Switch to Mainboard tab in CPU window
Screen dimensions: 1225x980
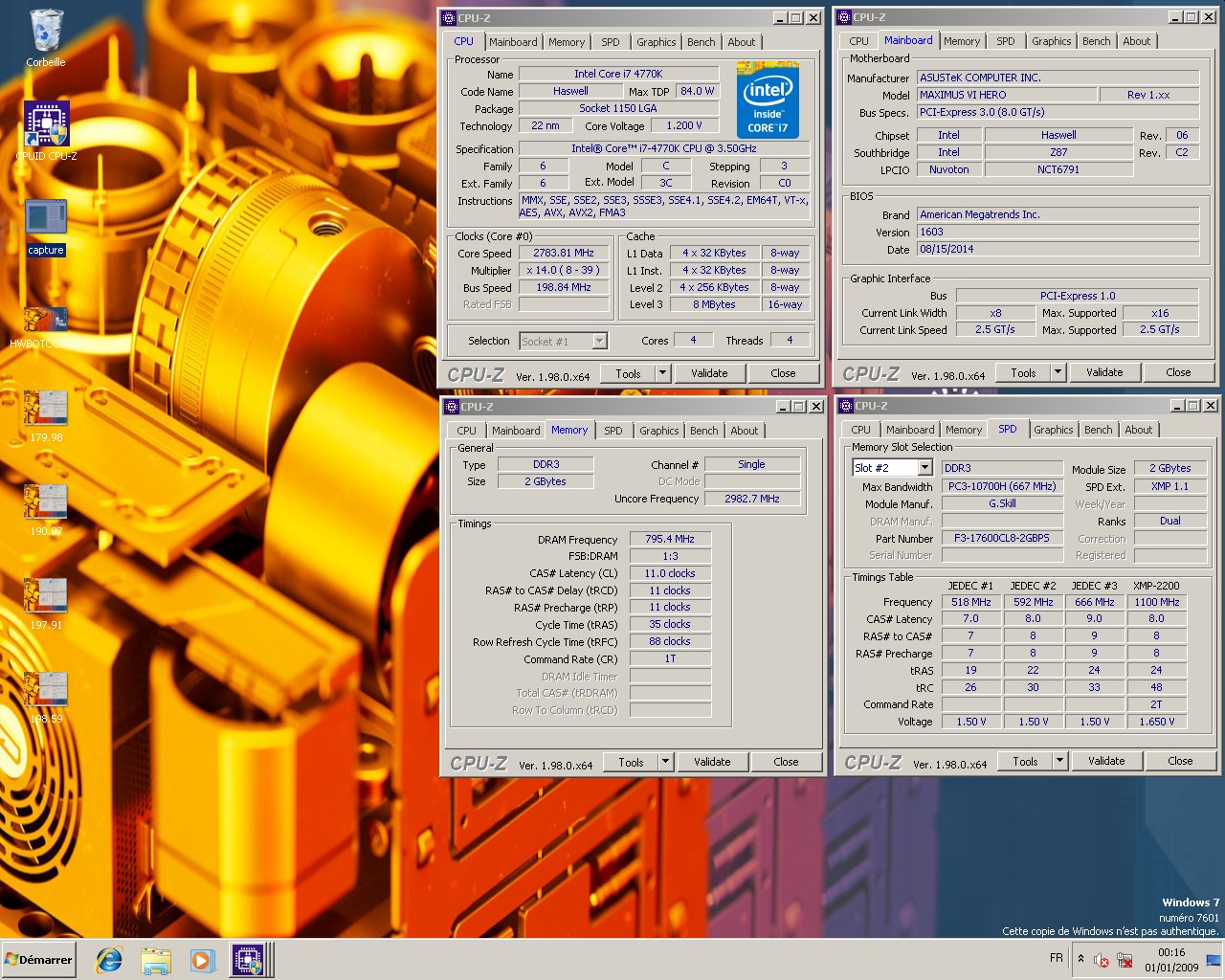tap(513, 42)
